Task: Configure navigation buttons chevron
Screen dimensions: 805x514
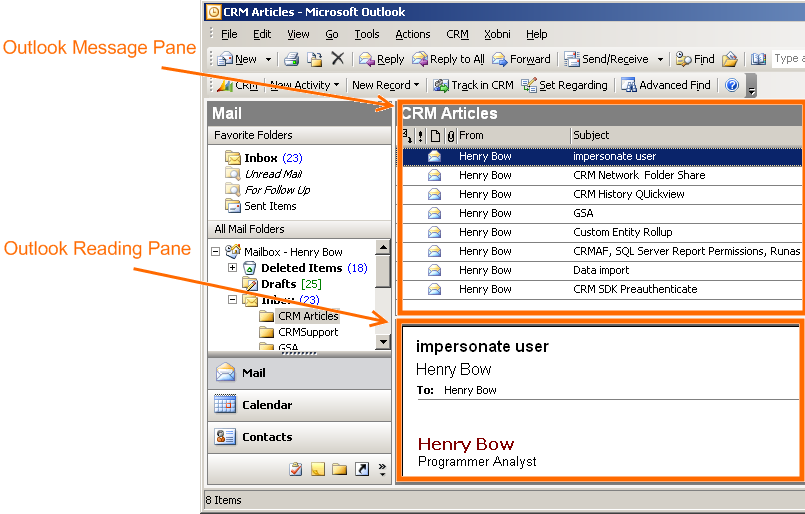Action: [x=382, y=469]
